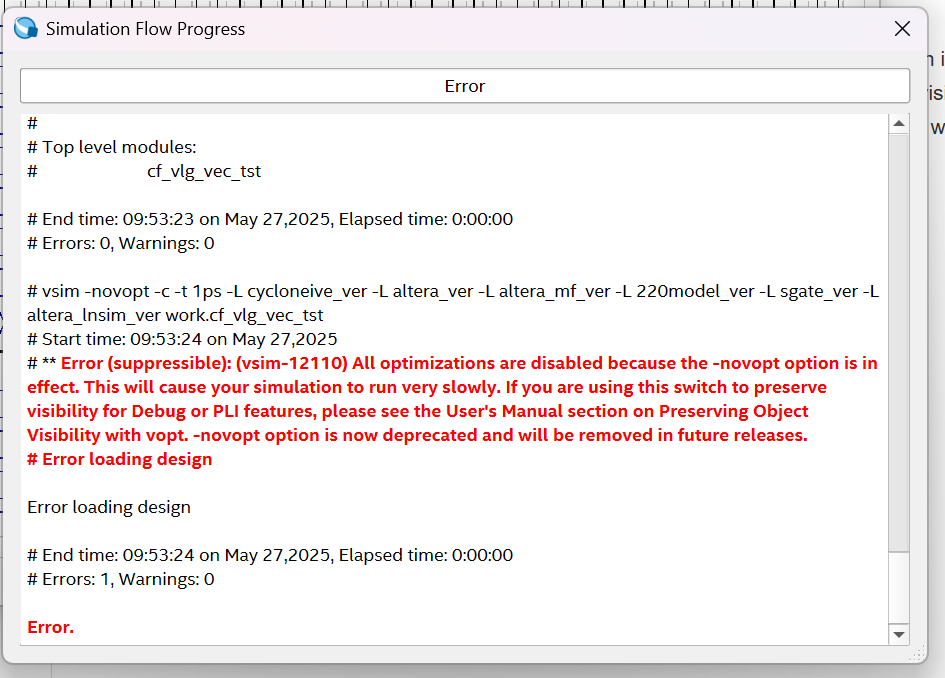
Task: Click the 'vsim -novopt -c -t 1ps' command line
Action: tap(453, 291)
